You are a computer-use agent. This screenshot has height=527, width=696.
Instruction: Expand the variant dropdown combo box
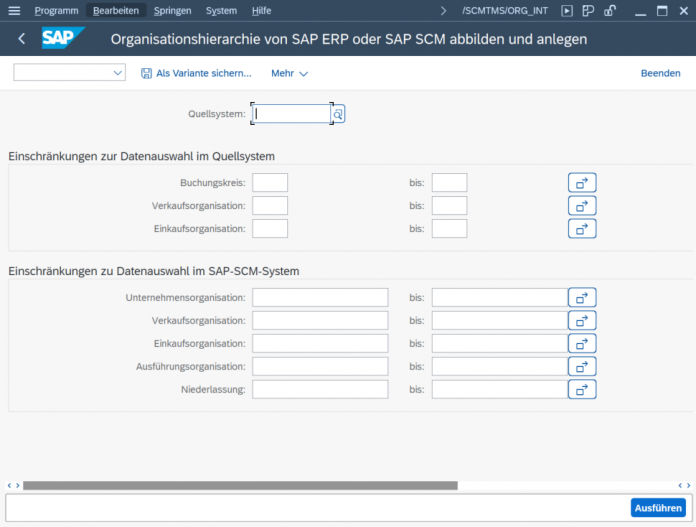tap(70, 73)
